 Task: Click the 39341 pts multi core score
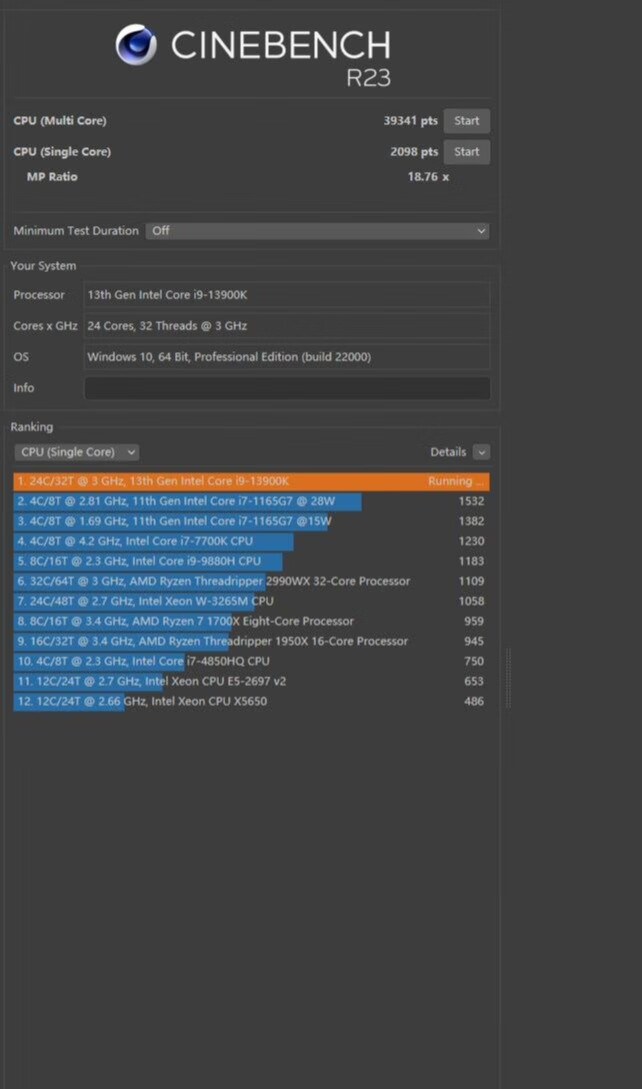(x=411, y=121)
